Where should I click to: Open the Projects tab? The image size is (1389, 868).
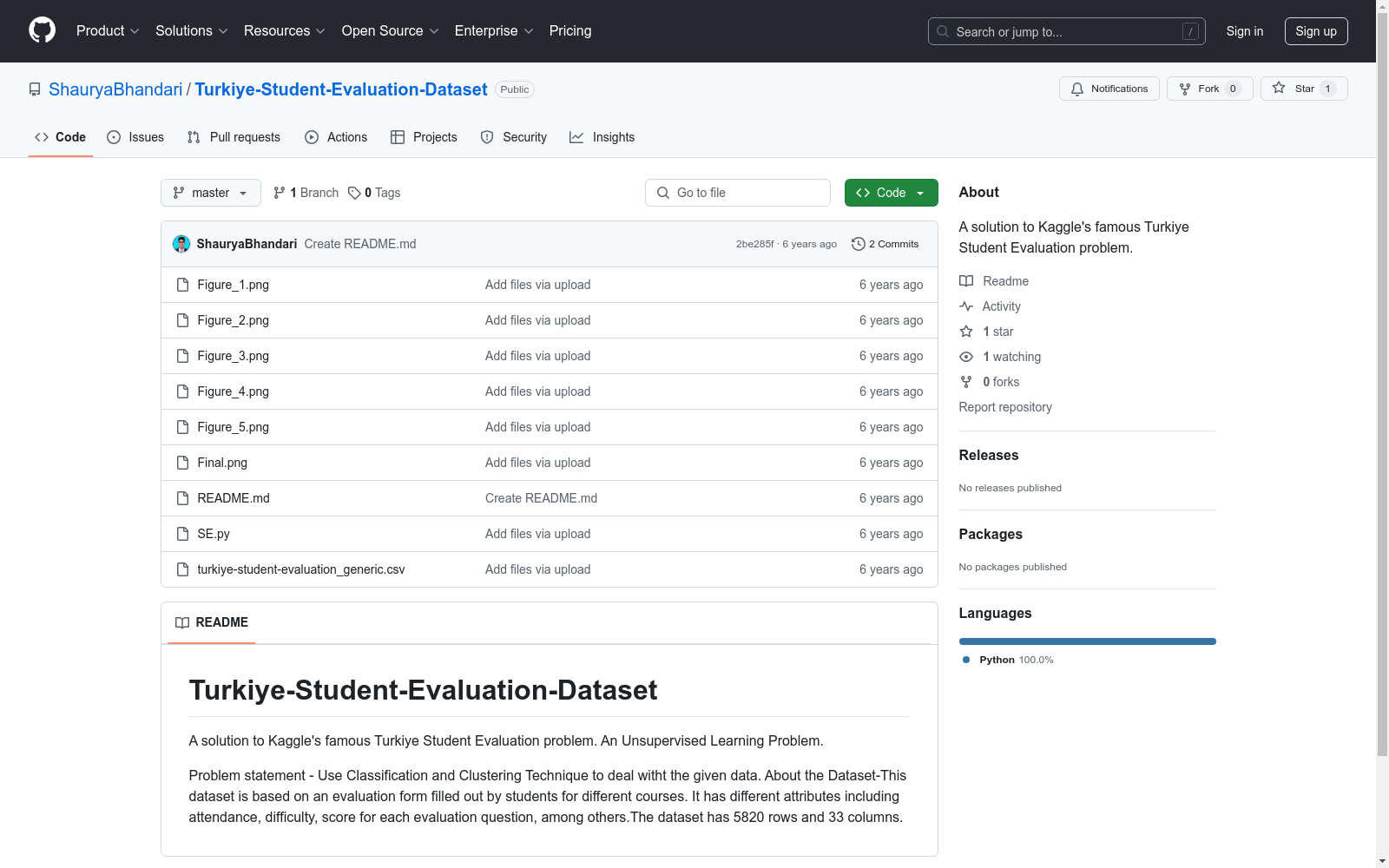point(424,136)
